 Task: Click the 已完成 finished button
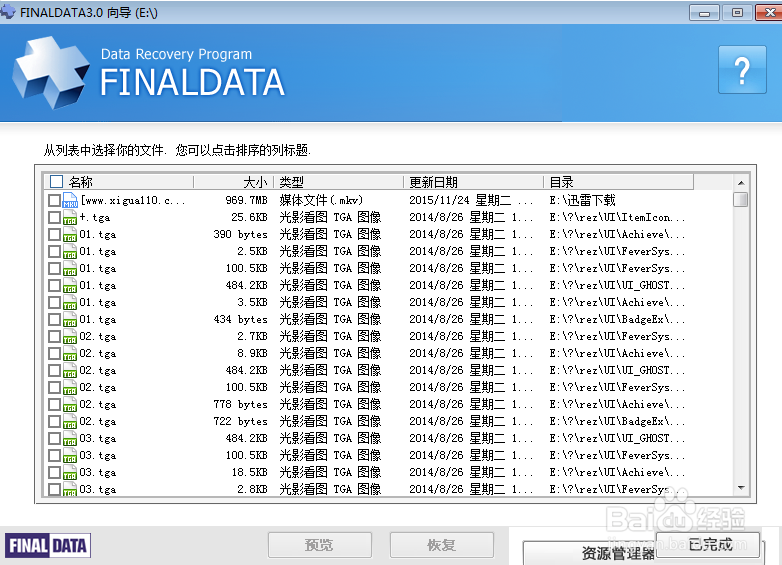pos(708,545)
